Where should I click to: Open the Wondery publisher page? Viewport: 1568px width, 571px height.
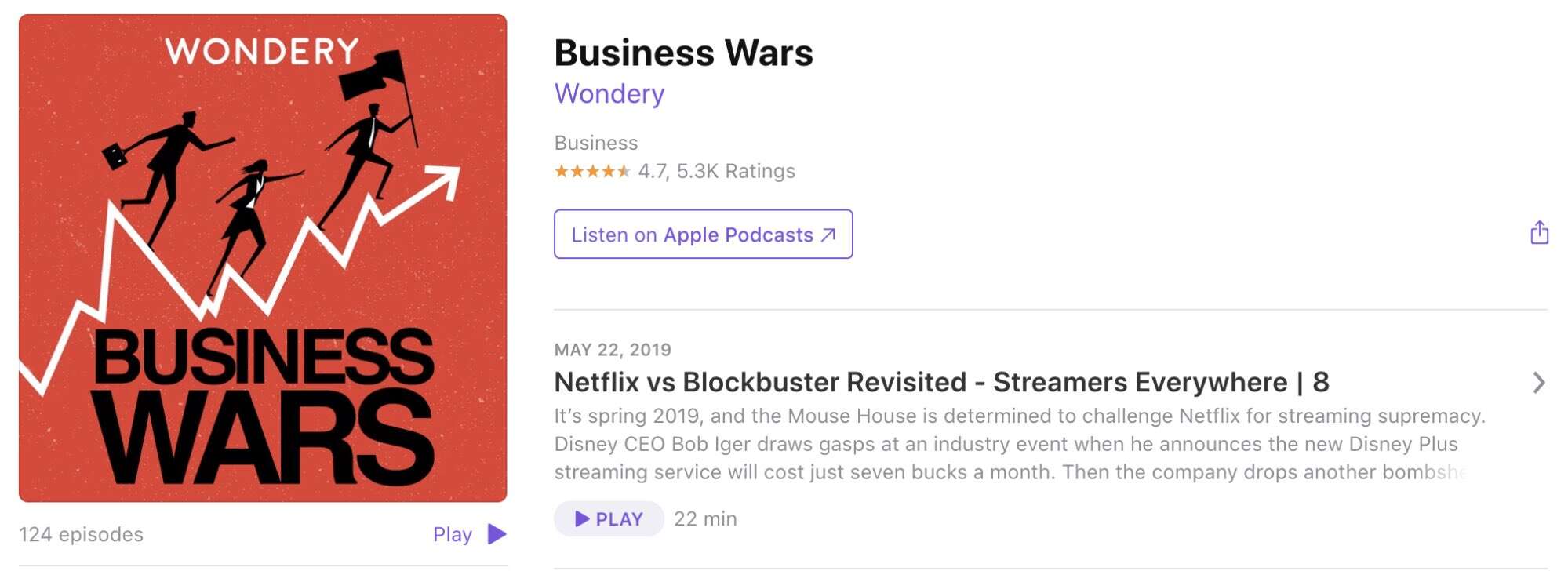pos(609,93)
